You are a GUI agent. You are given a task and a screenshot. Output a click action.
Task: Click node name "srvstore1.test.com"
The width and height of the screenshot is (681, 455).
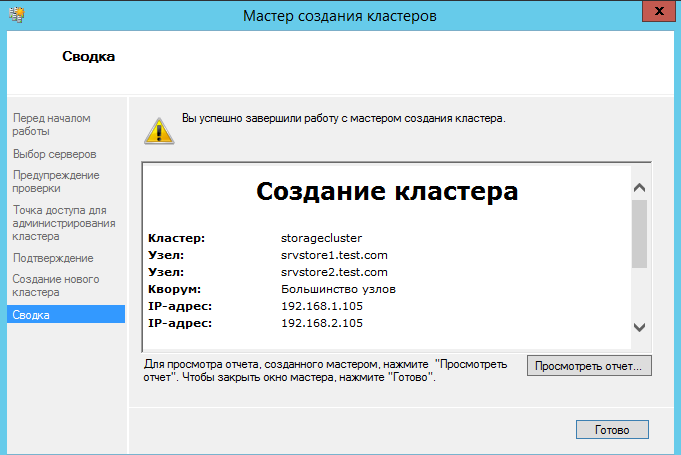coord(334,255)
